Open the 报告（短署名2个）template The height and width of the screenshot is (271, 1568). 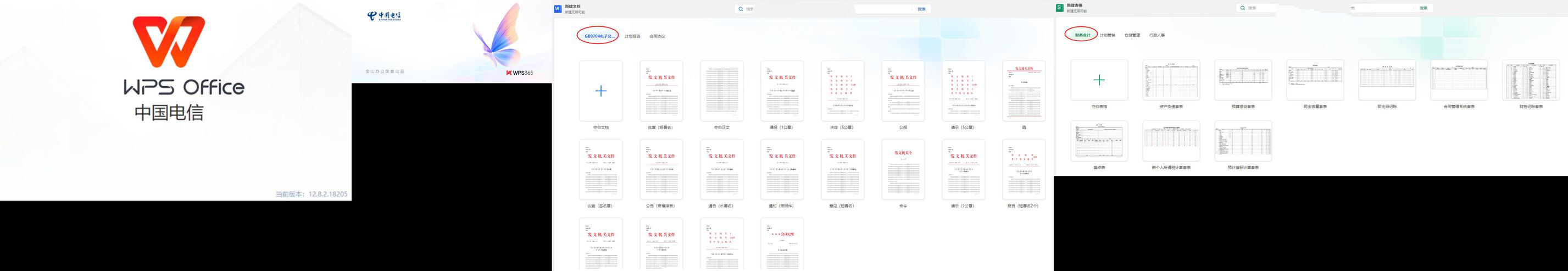(1024, 169)
